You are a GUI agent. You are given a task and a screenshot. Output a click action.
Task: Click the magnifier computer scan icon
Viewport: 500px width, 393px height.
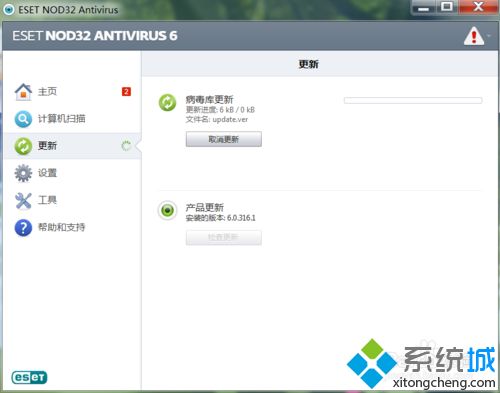[x=23, y=119]
